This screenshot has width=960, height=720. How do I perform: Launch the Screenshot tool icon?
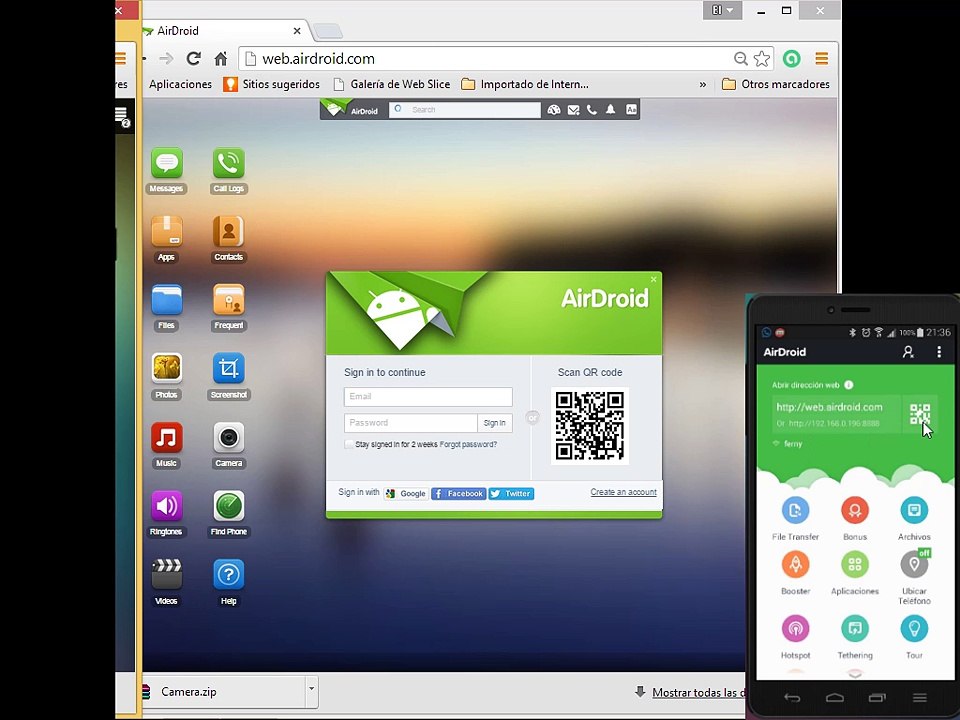point(228,369)
